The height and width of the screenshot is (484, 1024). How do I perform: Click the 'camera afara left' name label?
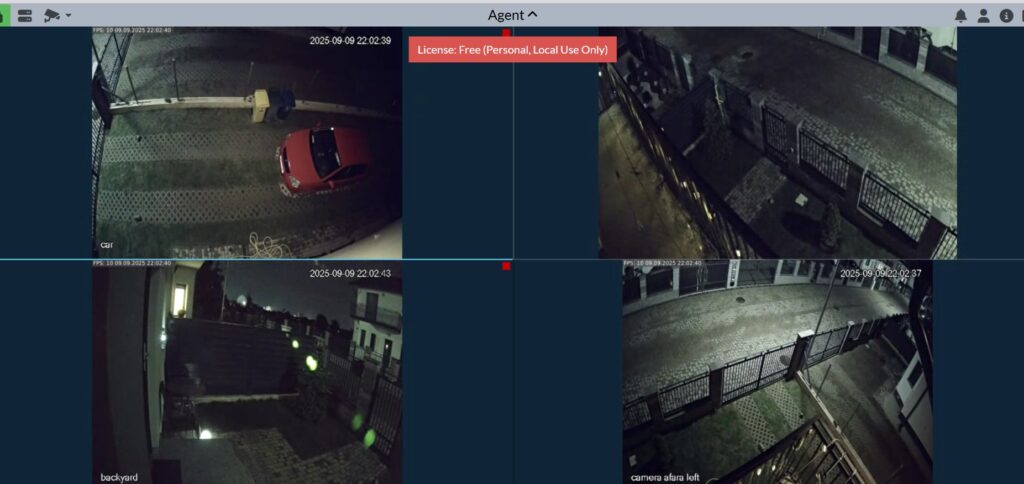(671, 477)
